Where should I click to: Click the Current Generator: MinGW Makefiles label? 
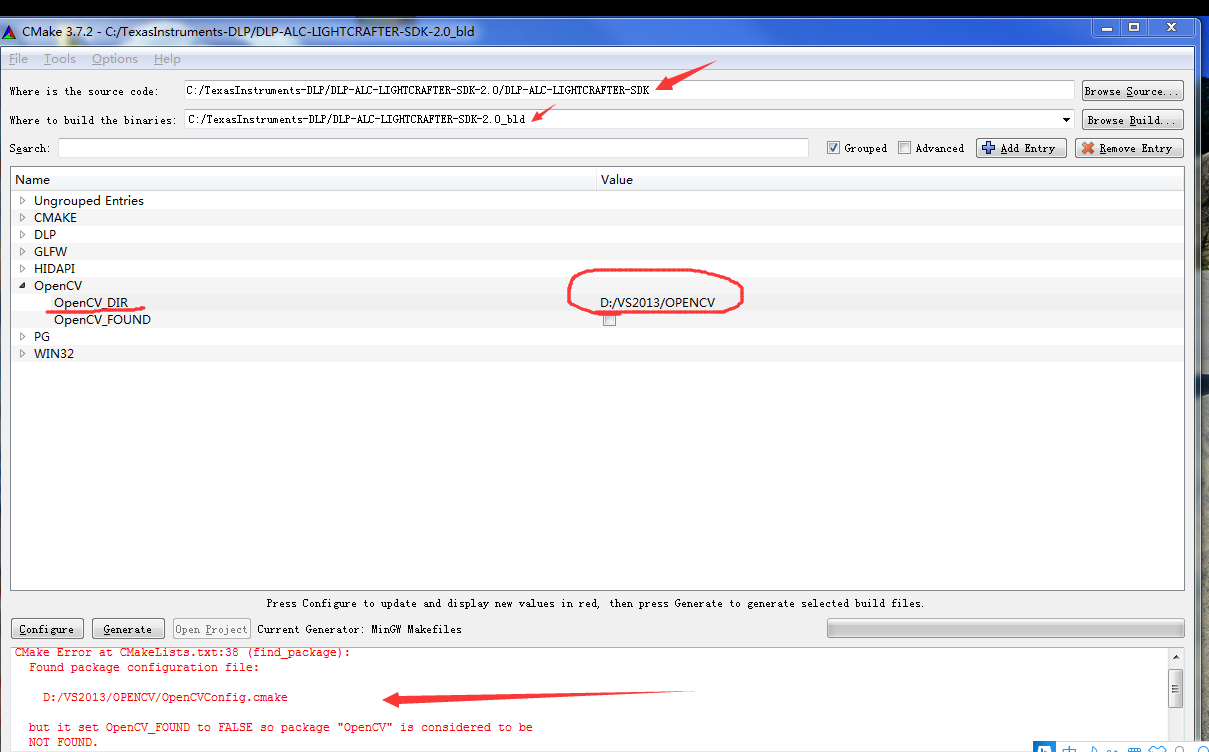(x=359, y=629)
